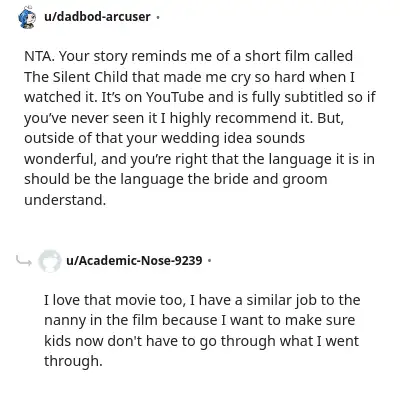Click the dot separator after dadbod-arcuser
This screenshot has width=400, height=397.
158,17
